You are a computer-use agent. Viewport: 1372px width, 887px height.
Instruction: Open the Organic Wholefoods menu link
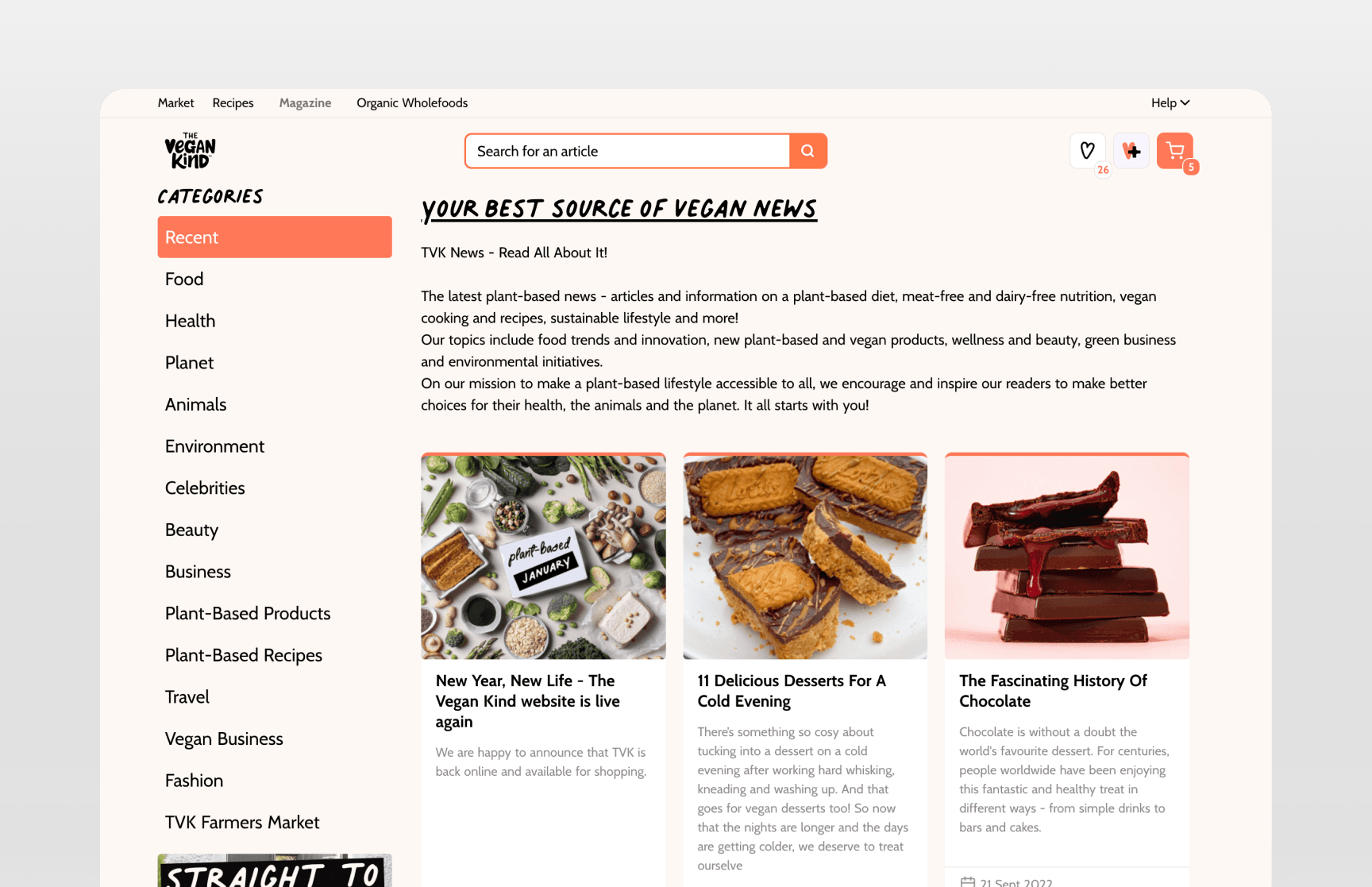[412, 102]
